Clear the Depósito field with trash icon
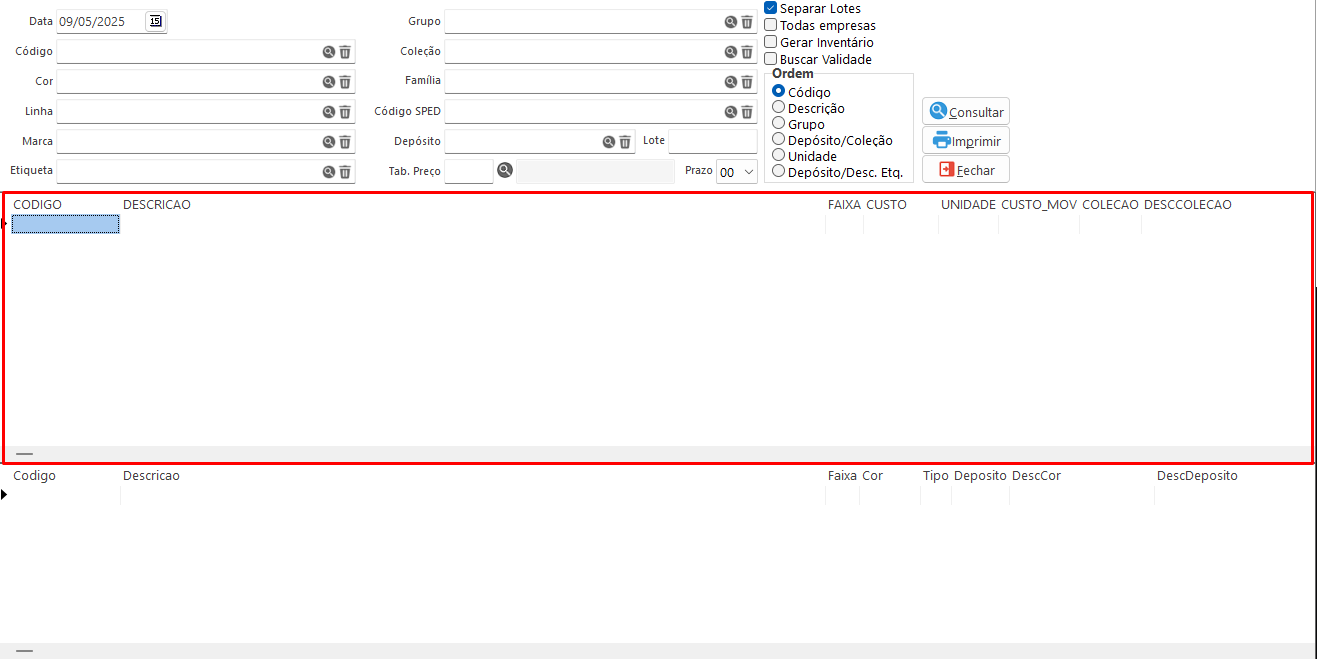 tap(625, 142)
